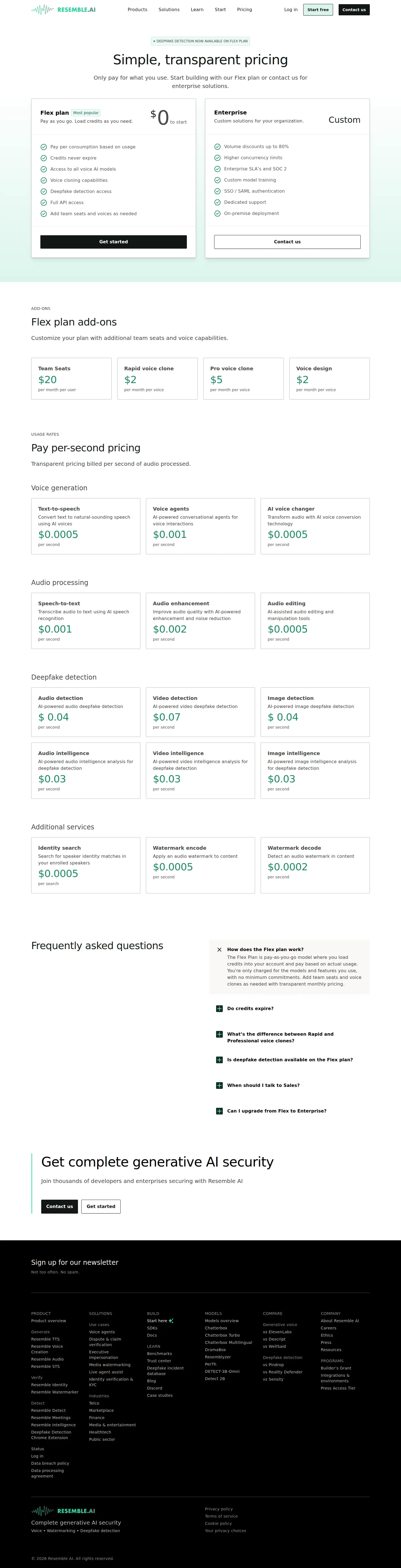The image size is (401, 1568).
Task: Click the deepfake detection announcement badge
Action: pyautogui.click(x=200, y=41)
